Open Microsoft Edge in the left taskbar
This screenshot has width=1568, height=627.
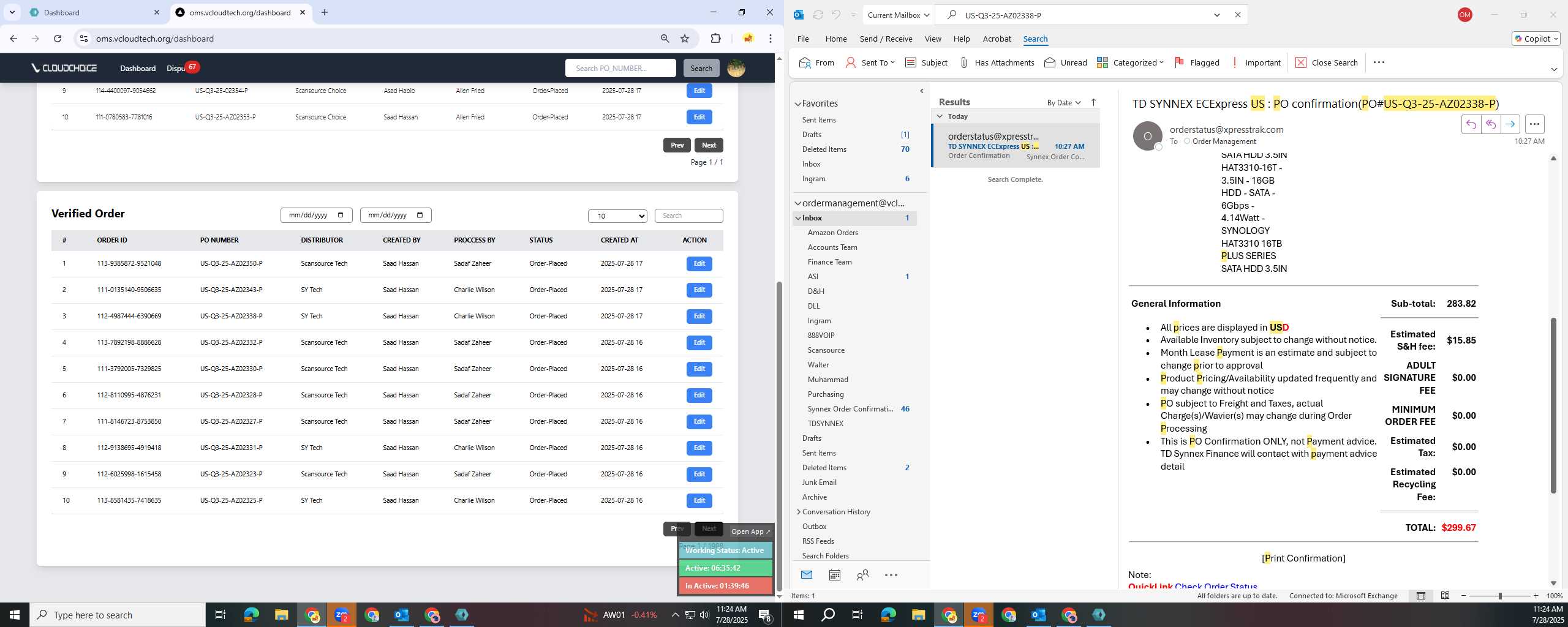click(251, 615)
